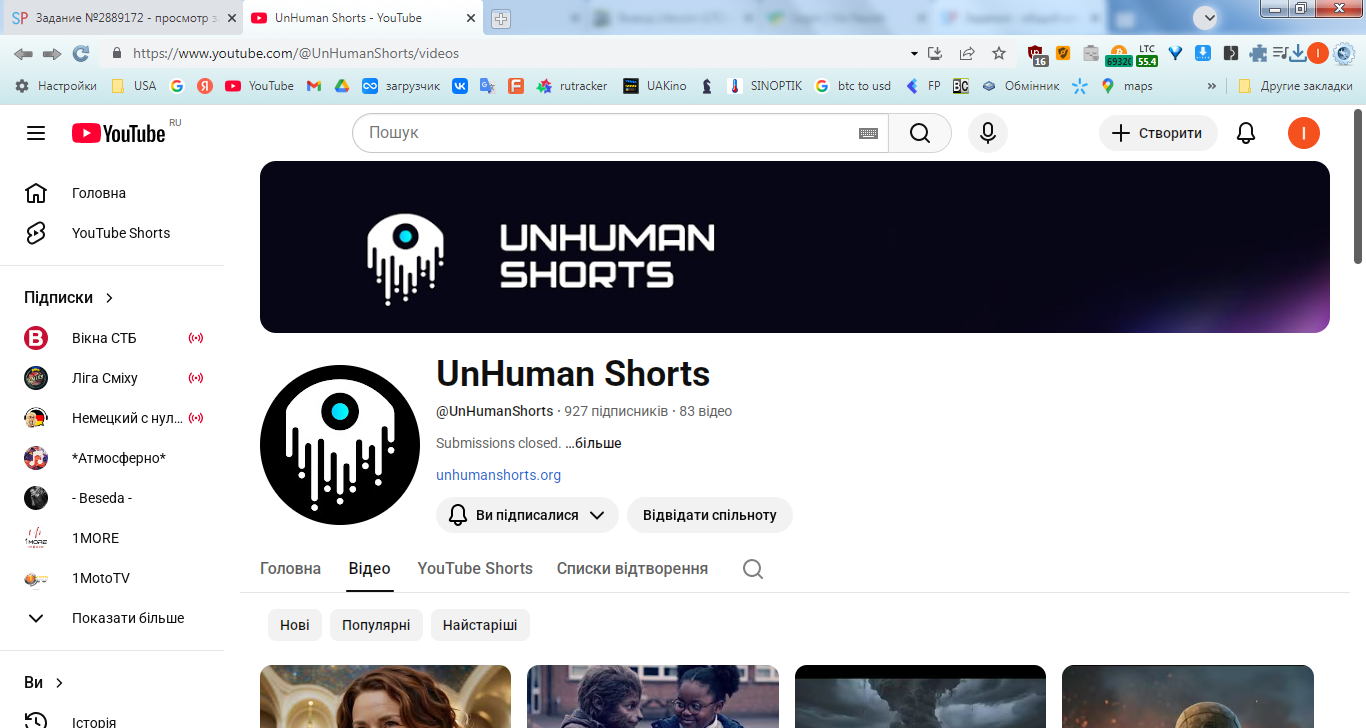This screenshot has width=1366, height=728.
Task: Open the uBlock extension showing 16
Action: (x=1037, y=55)
